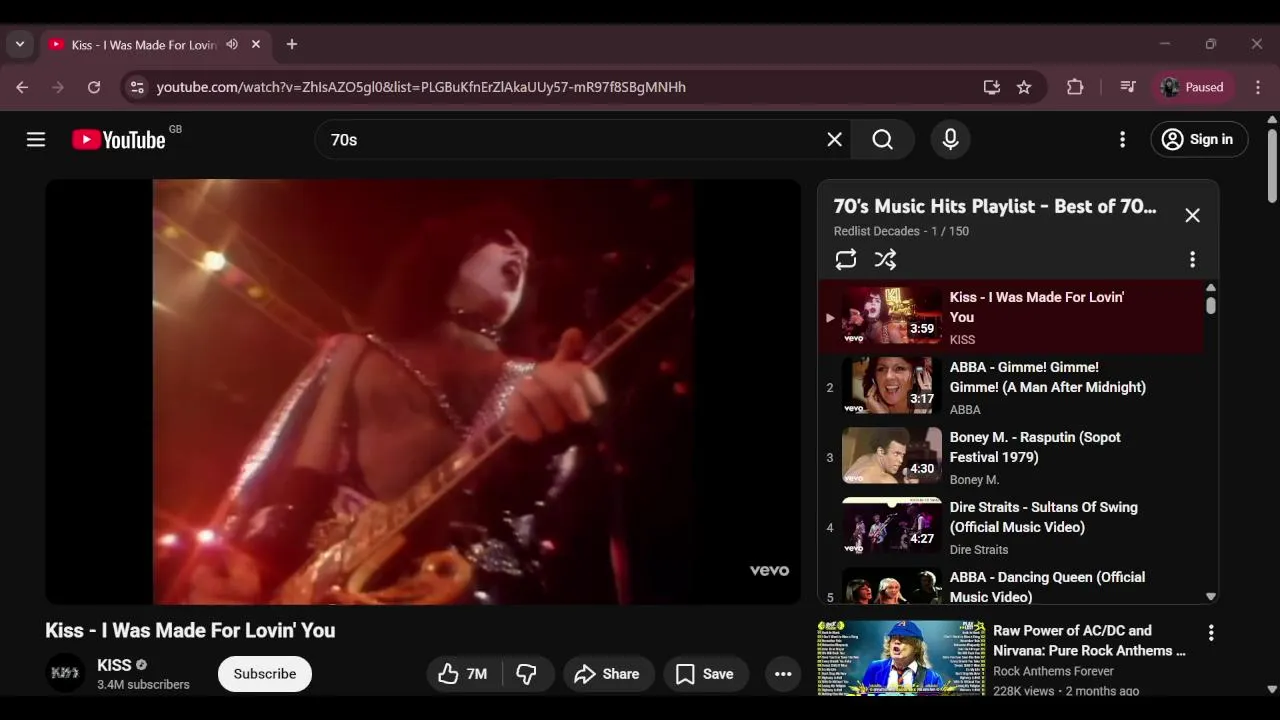The height and width of the screenshot is (720, 1280).
Task: Close the Kiss browser tab
Action: pyautogui.click(x=256, y=44)
